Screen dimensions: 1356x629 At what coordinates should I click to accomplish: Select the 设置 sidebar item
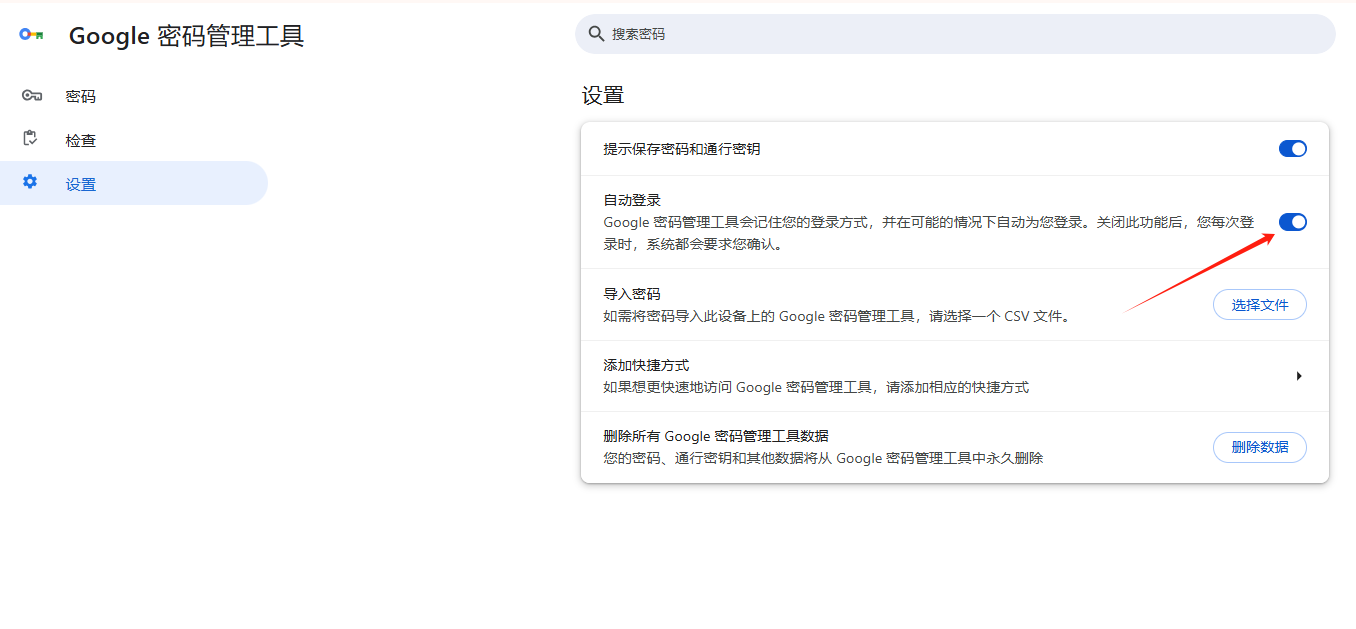pos(134,184)
